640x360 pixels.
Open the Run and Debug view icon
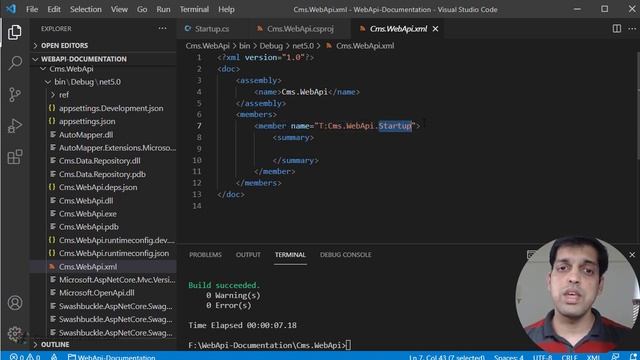15,126
